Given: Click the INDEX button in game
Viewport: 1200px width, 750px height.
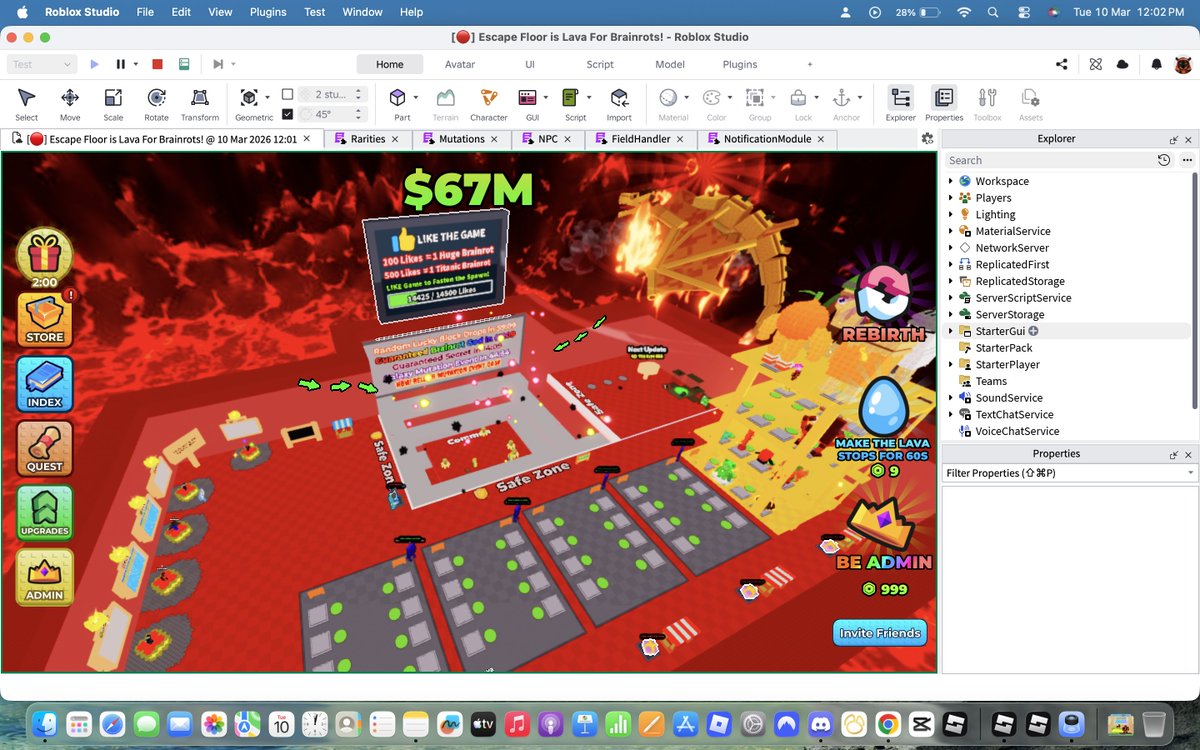Looking at the screenshot, I should (x=45, y=384).
